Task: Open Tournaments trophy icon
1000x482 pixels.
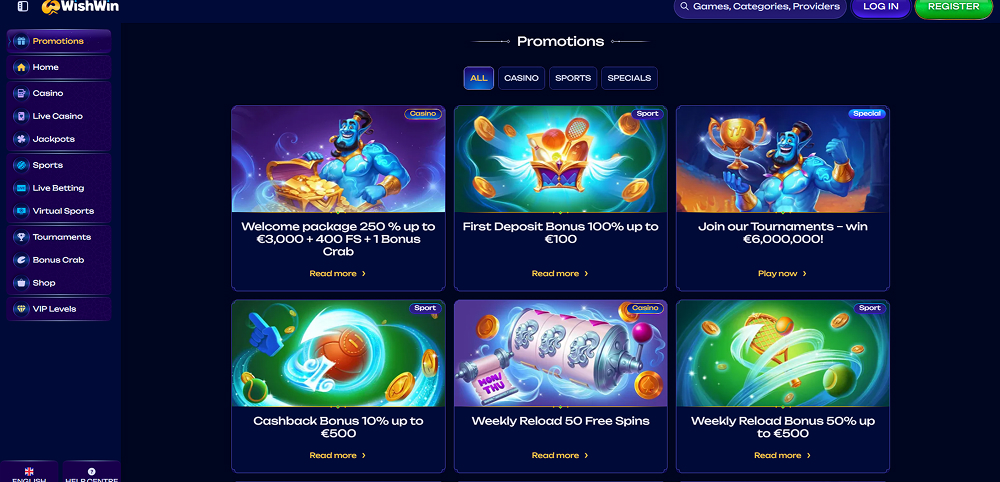Action: pyautogui.click(x=22, y=237)
